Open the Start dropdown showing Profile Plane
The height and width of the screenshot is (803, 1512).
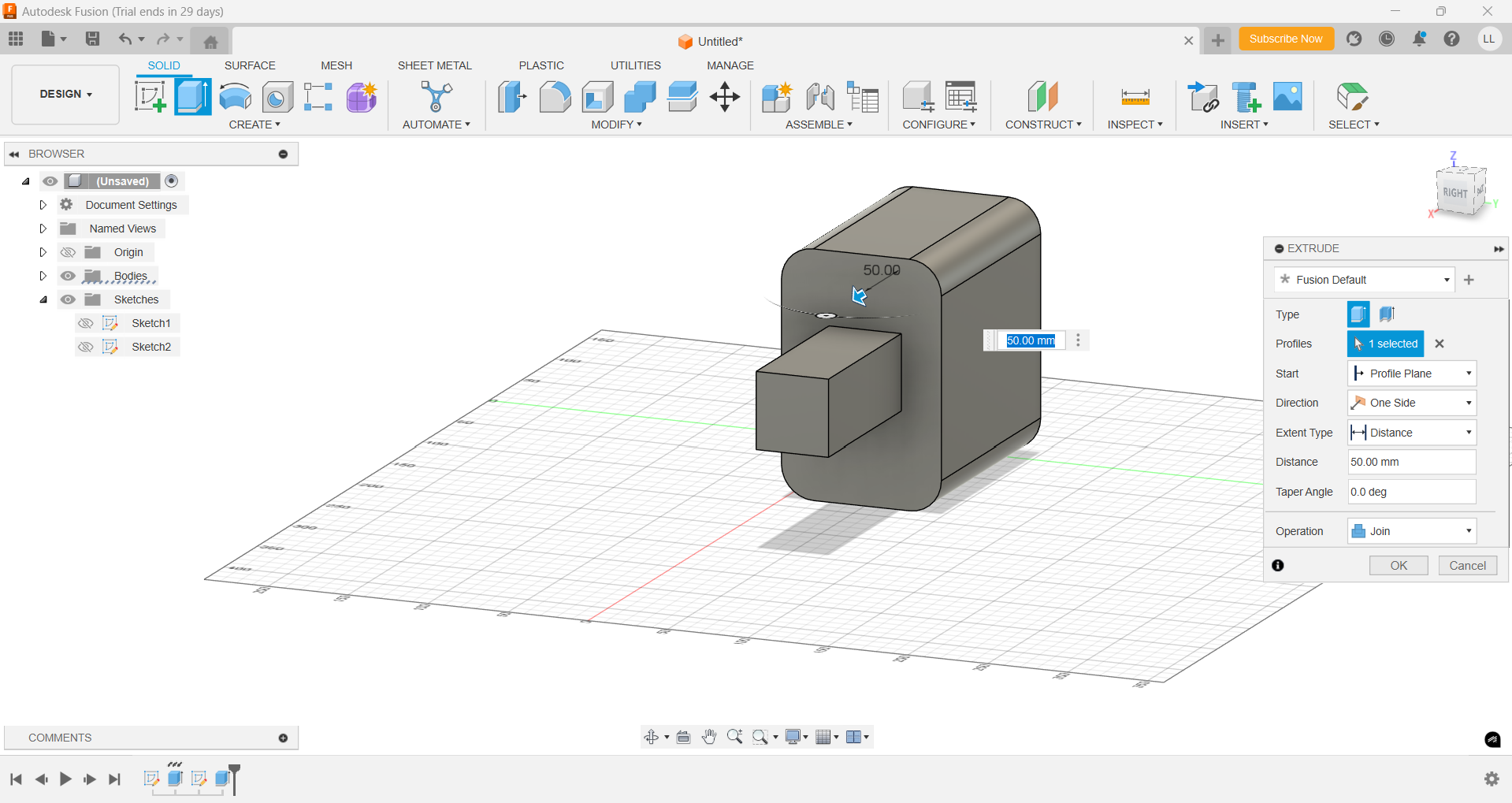tap(1411, 374)
